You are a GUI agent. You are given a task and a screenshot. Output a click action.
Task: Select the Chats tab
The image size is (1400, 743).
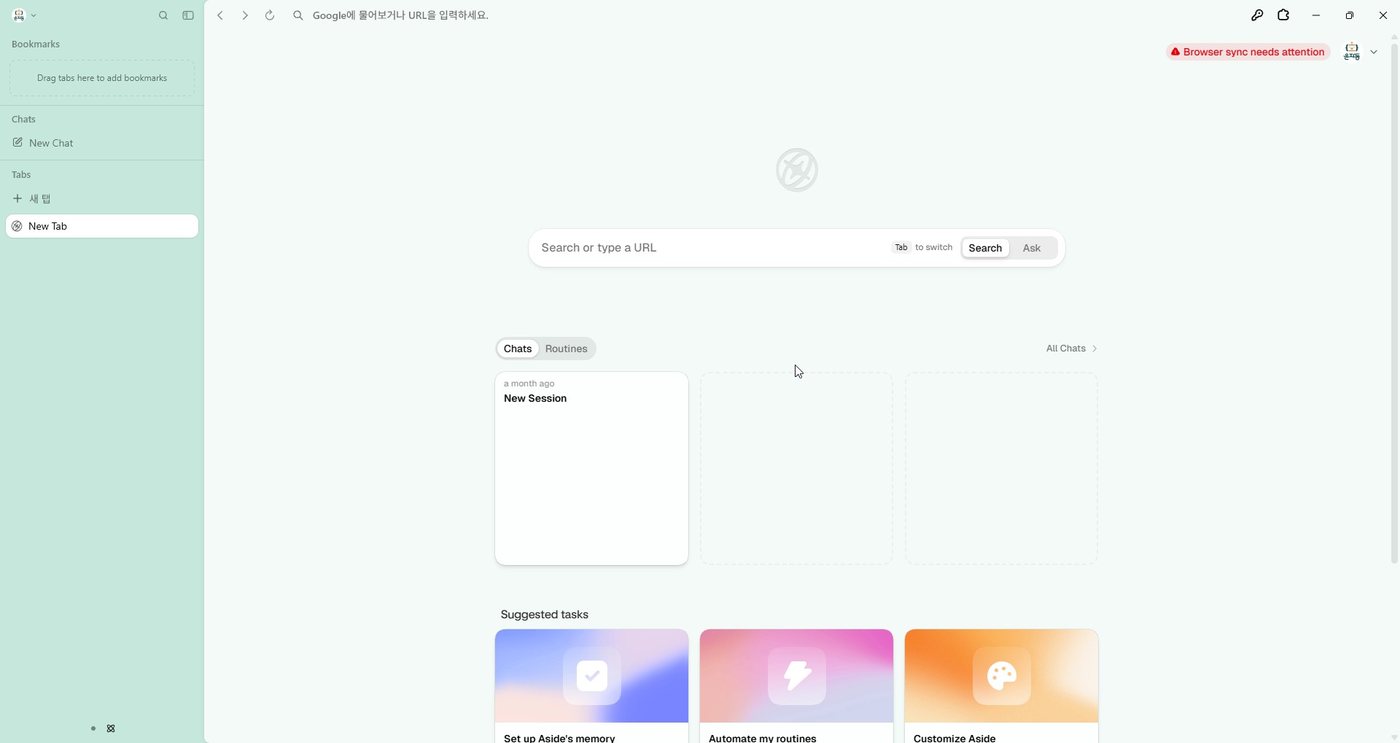click(518, 349)
